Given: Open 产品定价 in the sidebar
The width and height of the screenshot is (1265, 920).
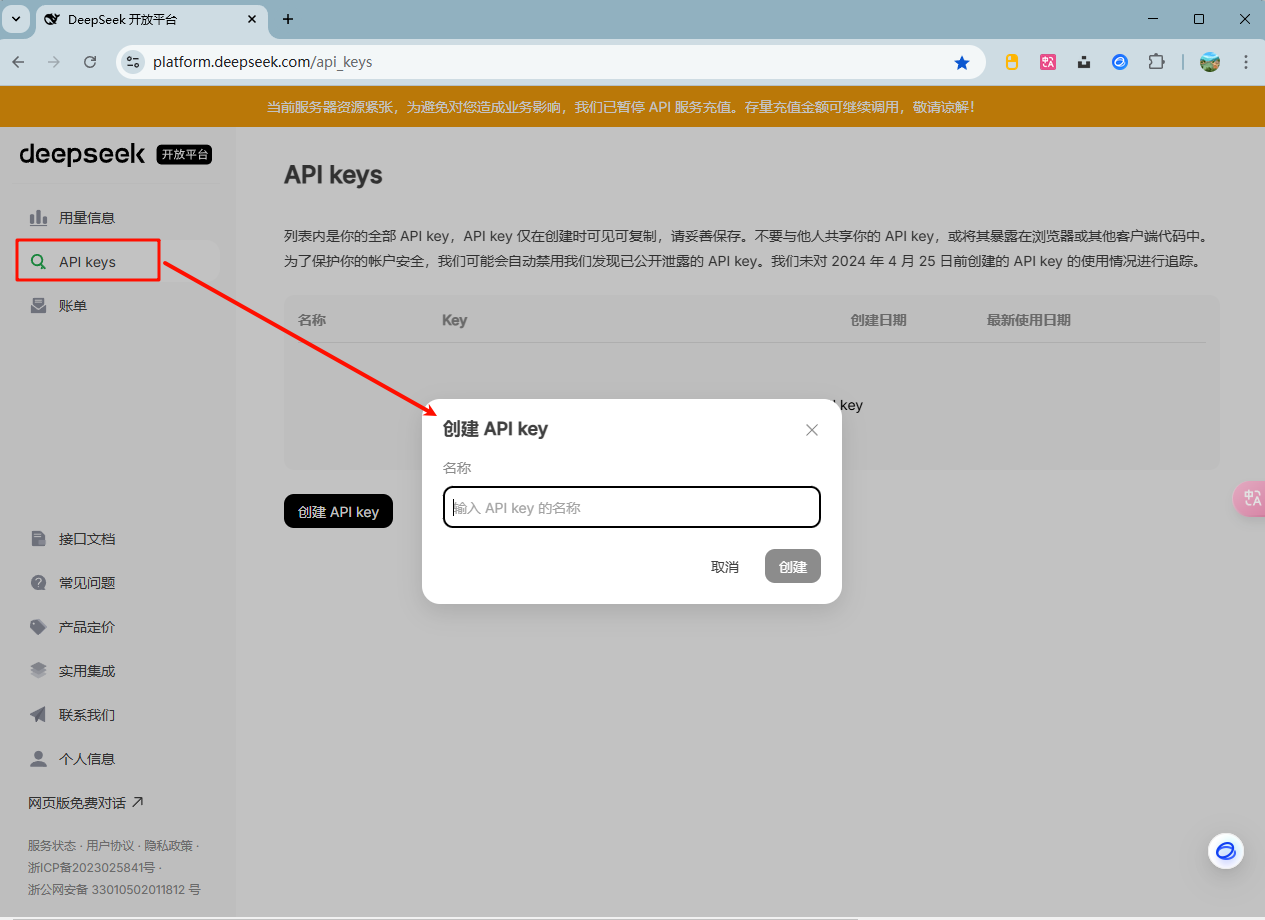Looking at the screenshot, I should coord(118,627).
